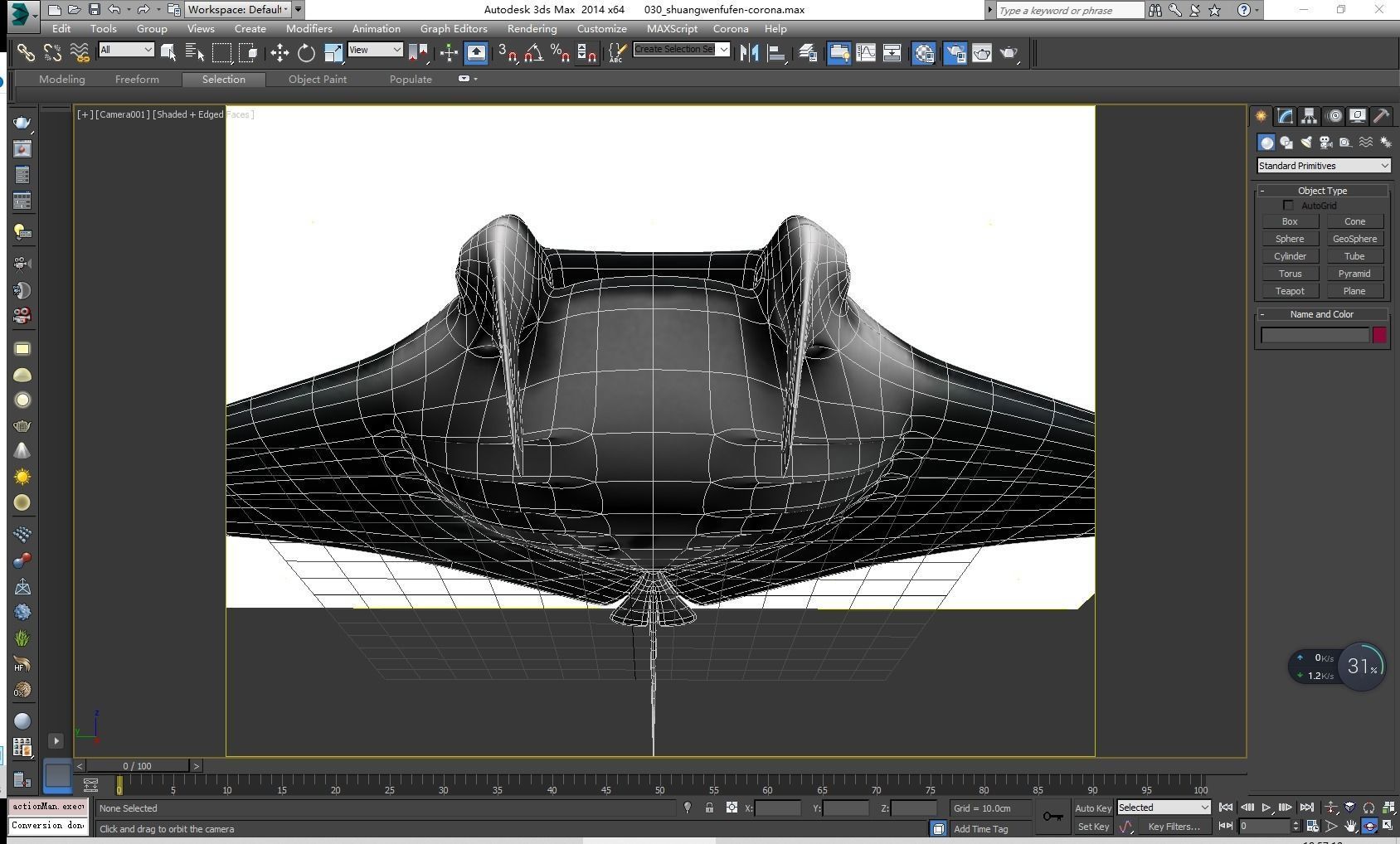
Task: Select the Shapes create category
Action: (1286, 143)
